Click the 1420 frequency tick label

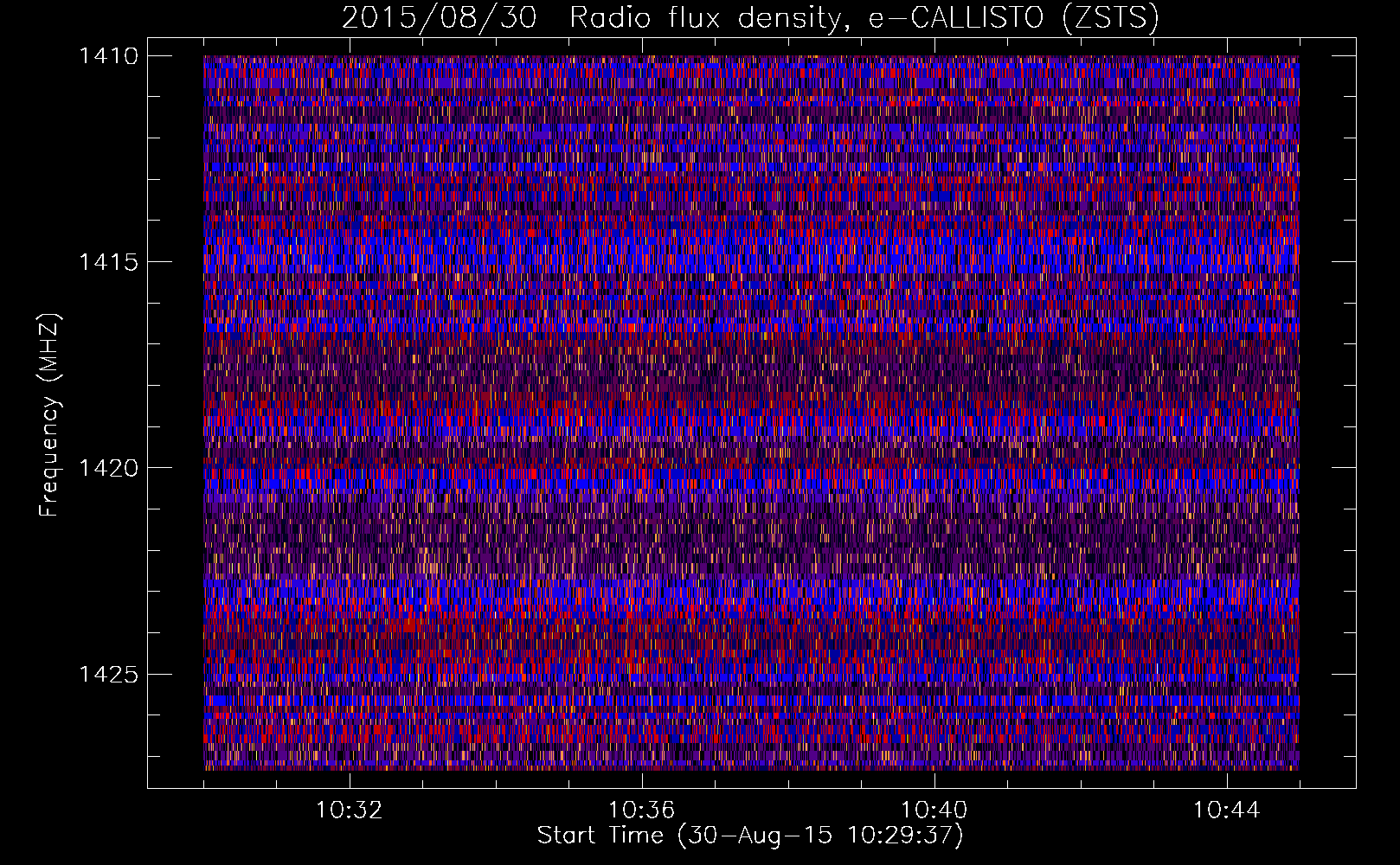pos(108,468)
